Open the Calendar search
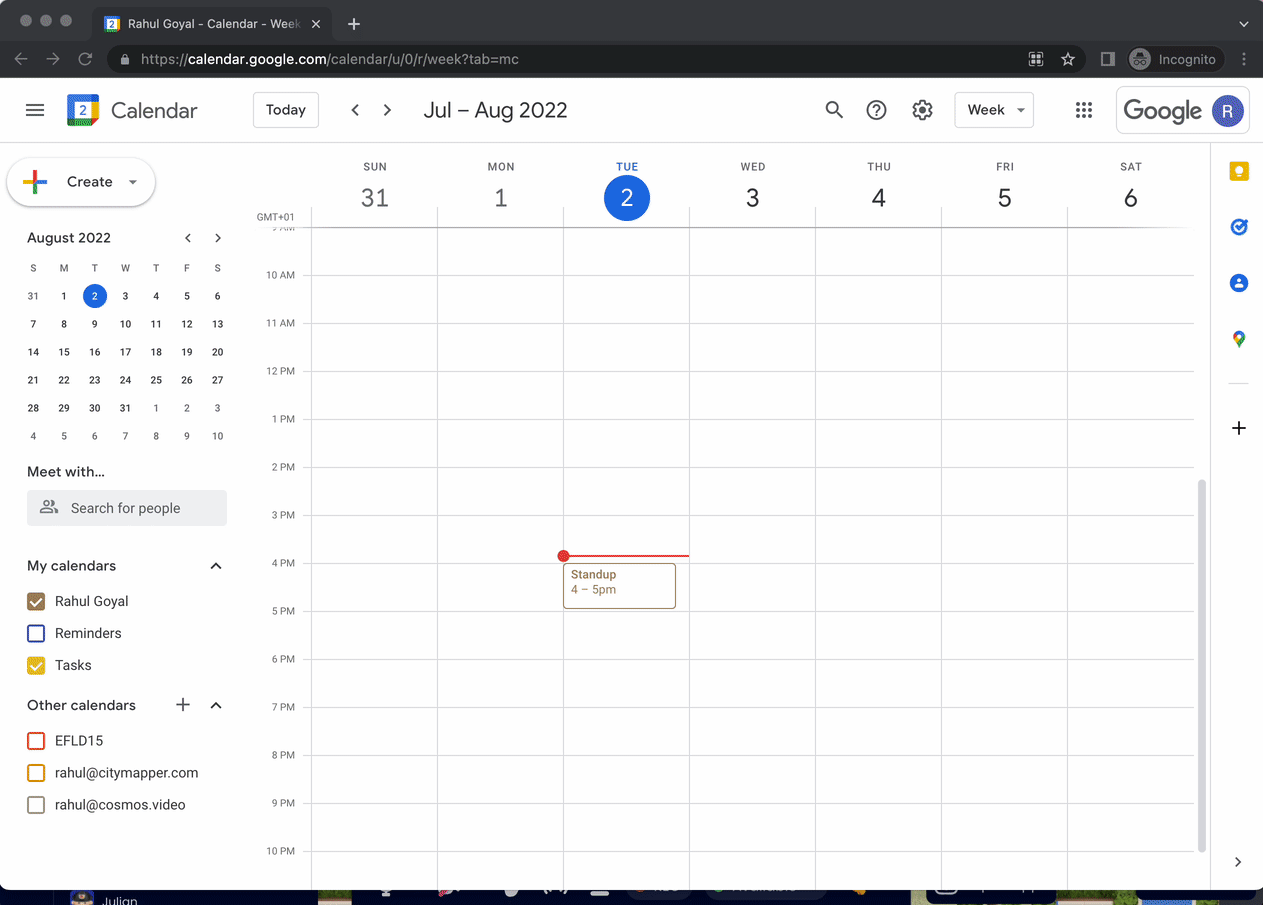 pyautogui.click(x=834, y=110)
